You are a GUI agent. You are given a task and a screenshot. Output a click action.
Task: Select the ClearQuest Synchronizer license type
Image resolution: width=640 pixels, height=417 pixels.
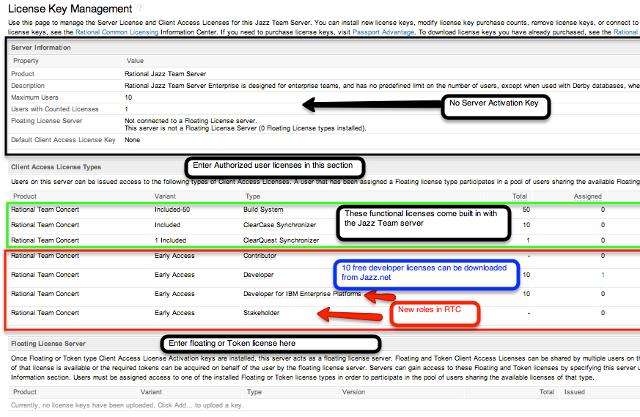281,240
